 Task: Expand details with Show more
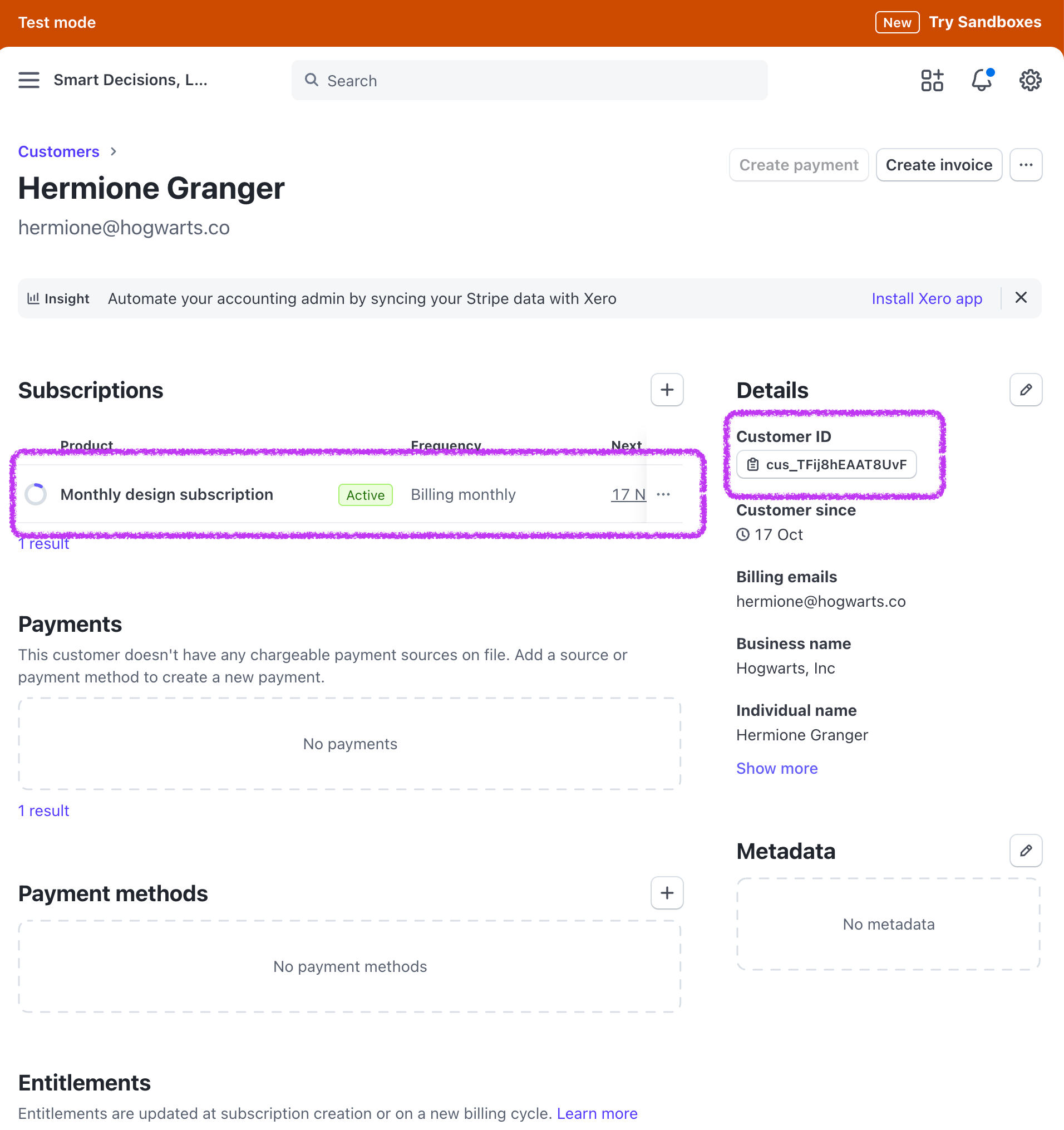[x=776, y=769]
